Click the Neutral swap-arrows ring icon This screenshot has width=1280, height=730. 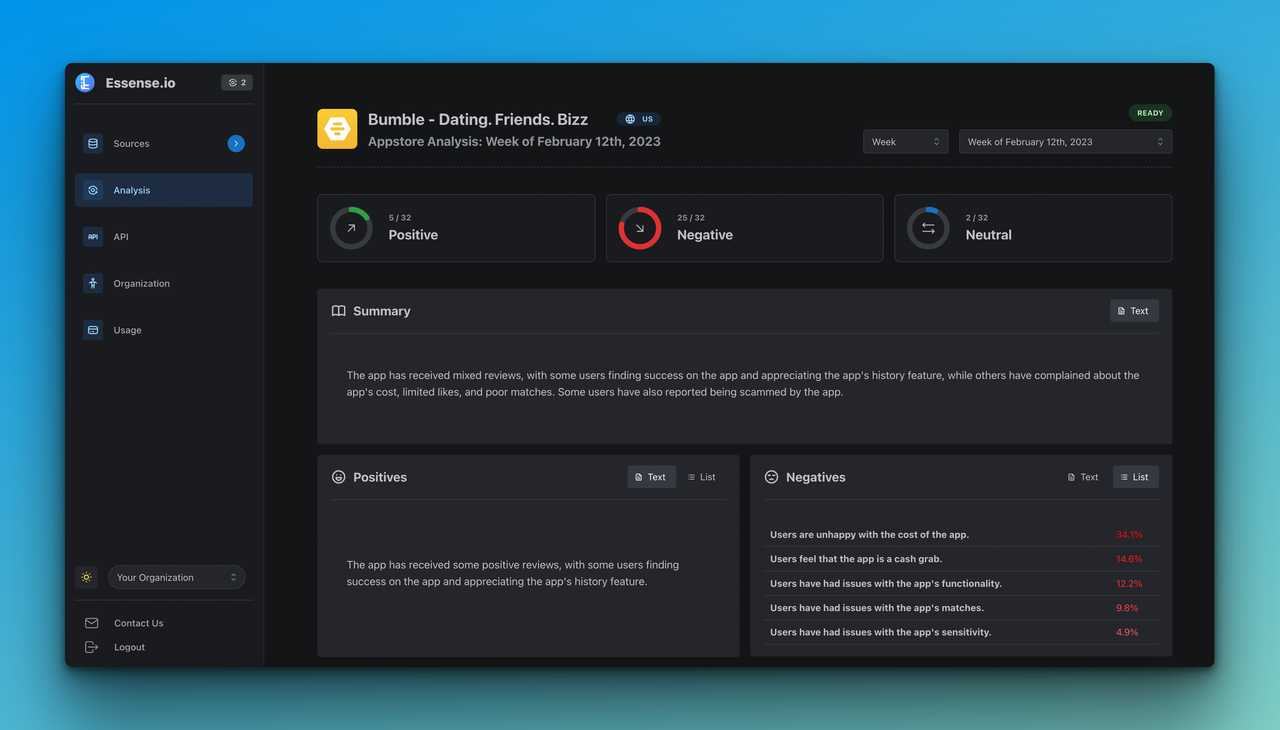(928, 228)
